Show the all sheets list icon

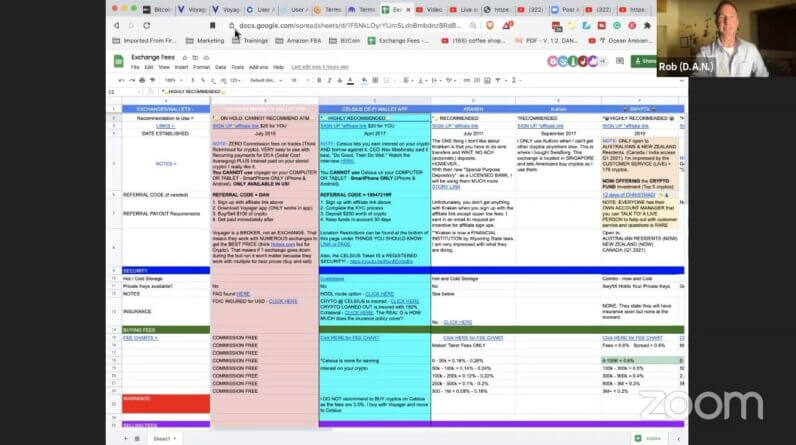point(137,438)
